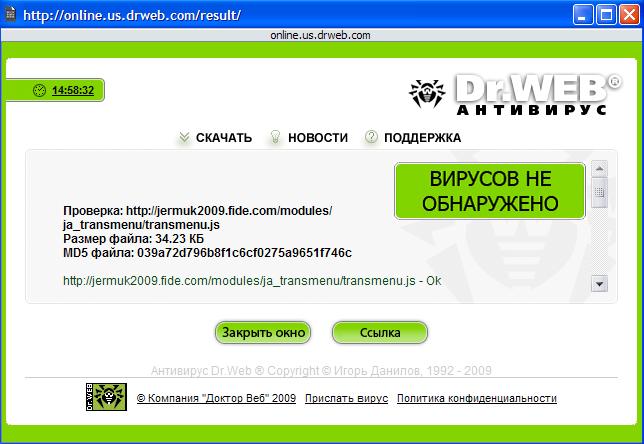Image resolution: width=644 pixels, height=444 pixels.
Task: Follow the Прислать вирус link
Action: (346, 398)
